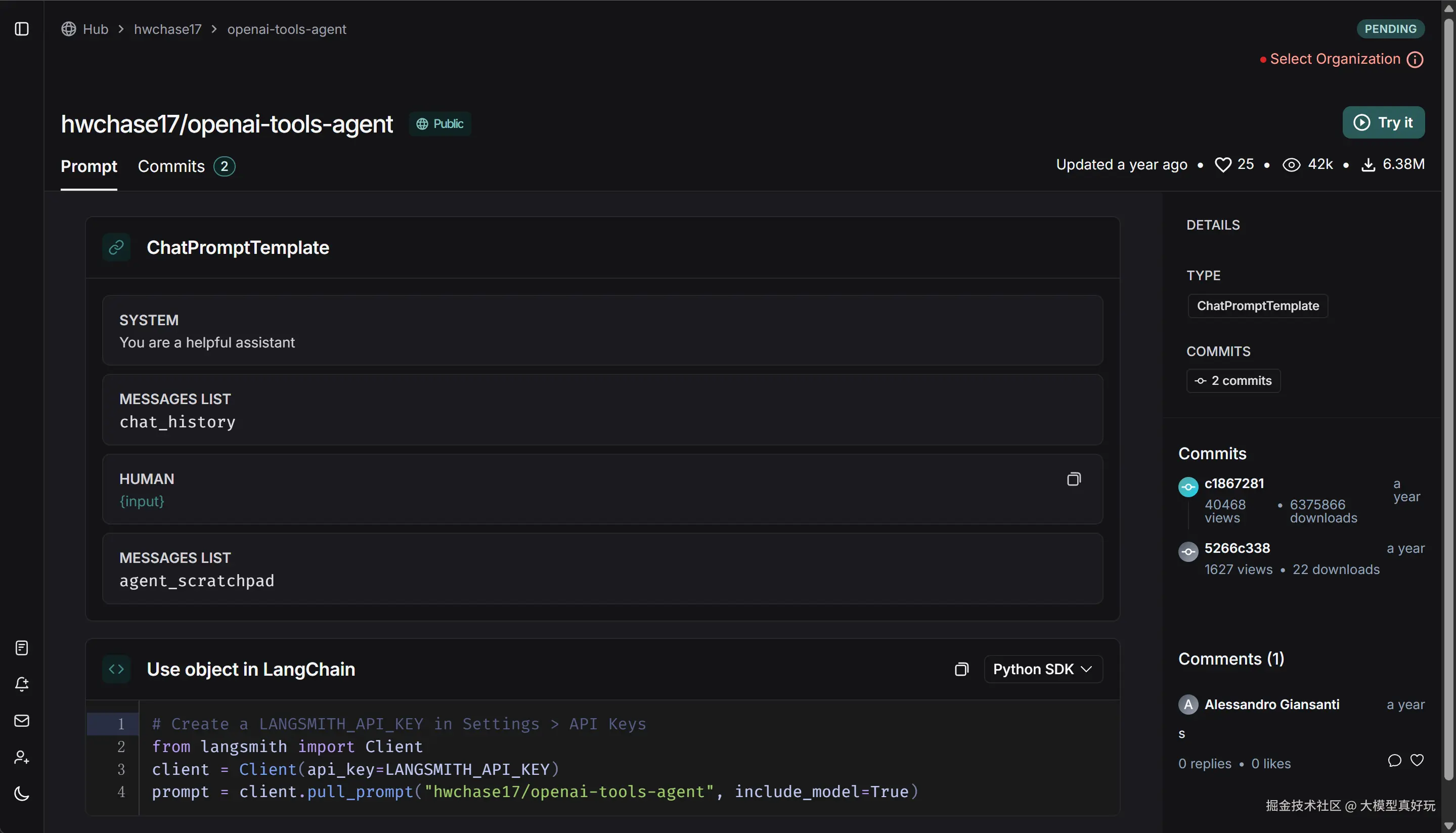Toggle dark mode moon icon
The width and height of the screenshot is (1456, 833).
click(x=22, y=794)
